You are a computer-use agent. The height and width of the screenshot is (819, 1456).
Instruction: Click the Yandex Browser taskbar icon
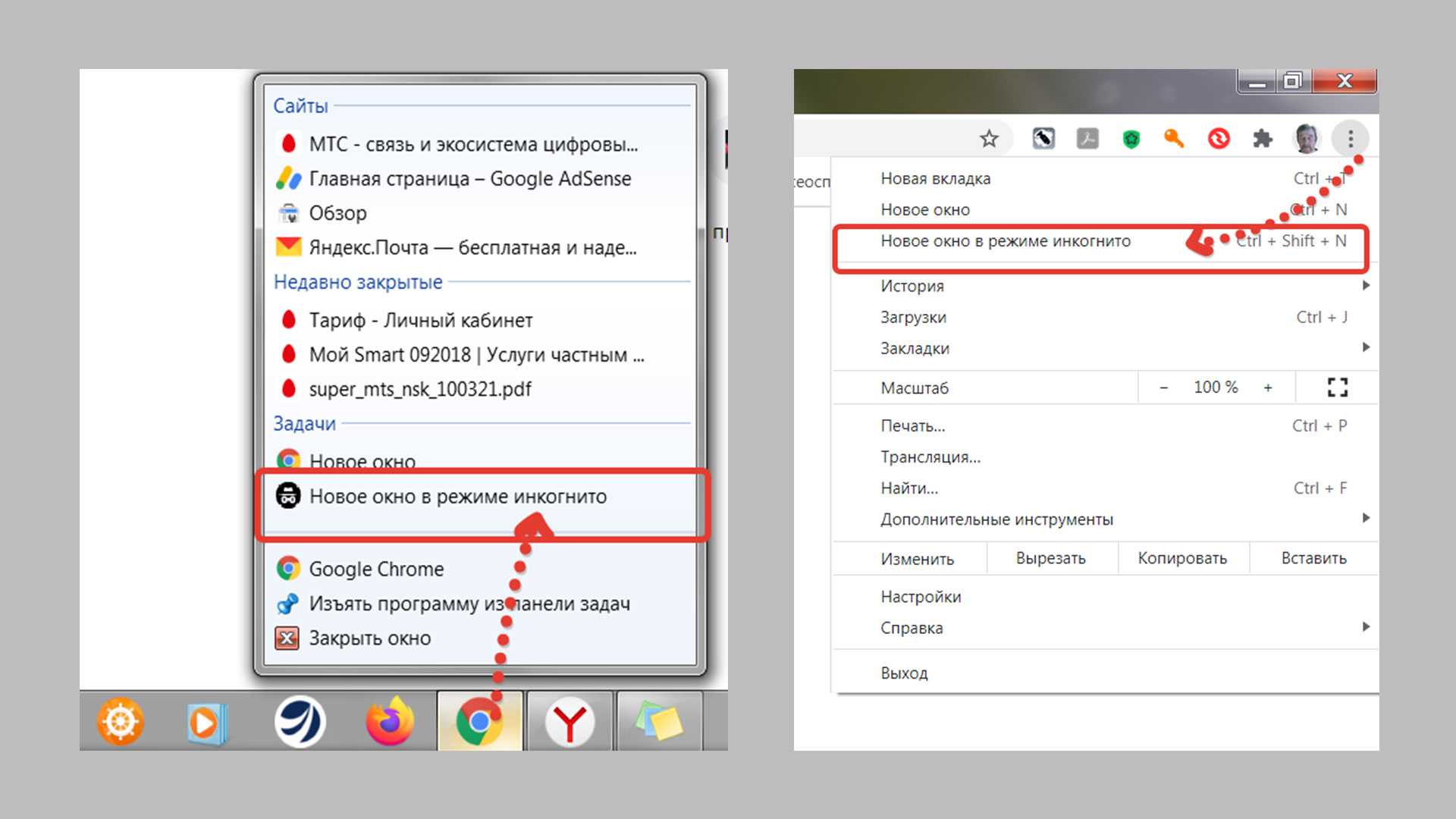[x=570, y=721]
